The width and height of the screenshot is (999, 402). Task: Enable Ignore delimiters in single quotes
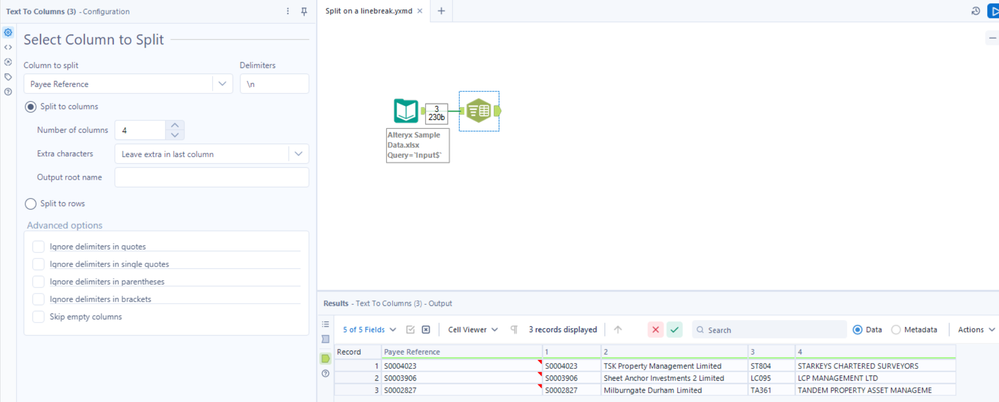point(38,264)
